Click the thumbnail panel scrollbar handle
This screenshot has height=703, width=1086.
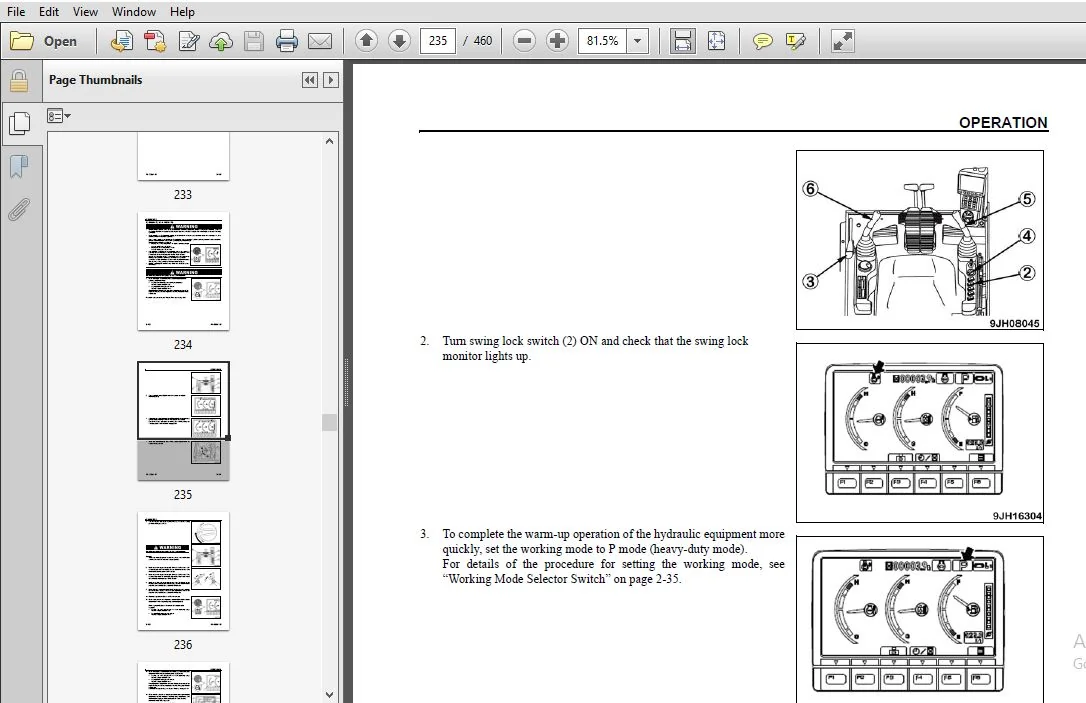tap(329, 422)
